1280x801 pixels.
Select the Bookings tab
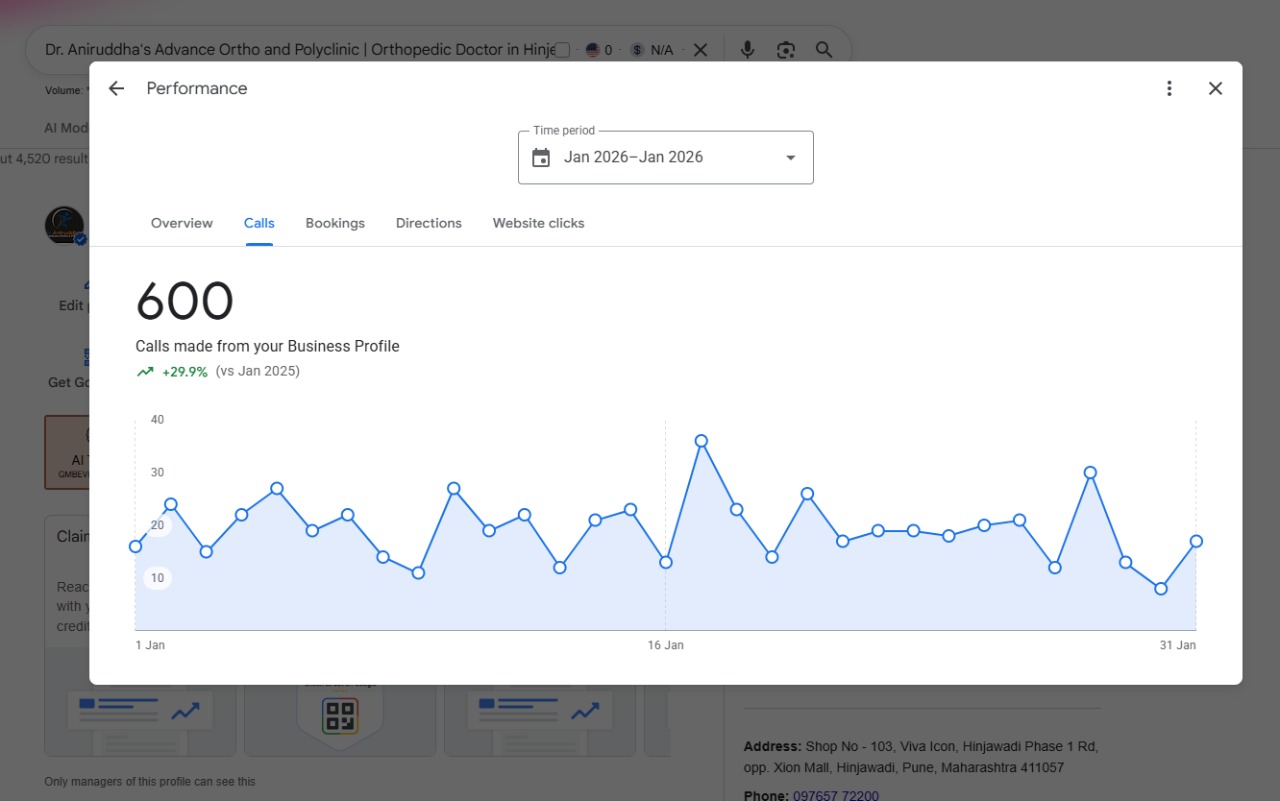(335, 223)
